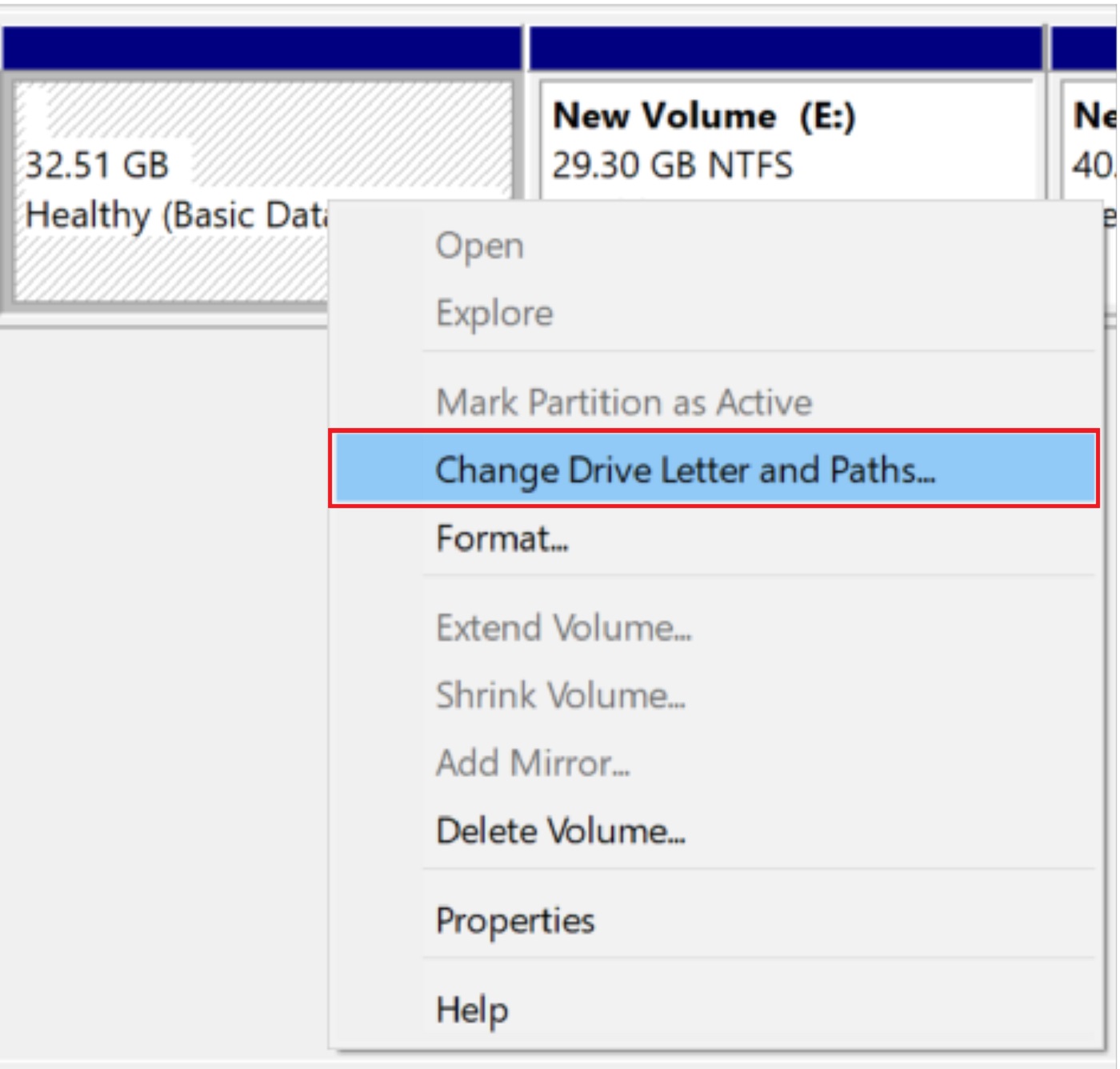Viewport: 1120px width, 1069px height.
Task: Click Delete Volume... option
Action: click(560, 832)
